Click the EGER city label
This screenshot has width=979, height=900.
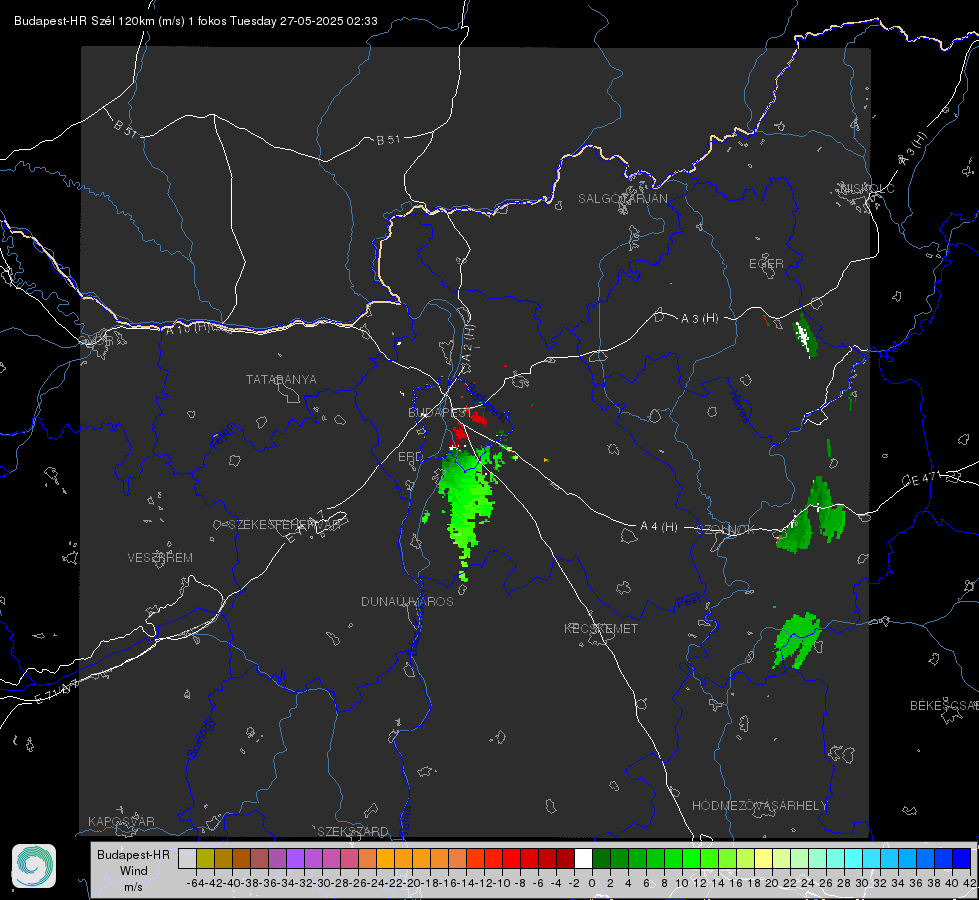click(x=766, y=264)
